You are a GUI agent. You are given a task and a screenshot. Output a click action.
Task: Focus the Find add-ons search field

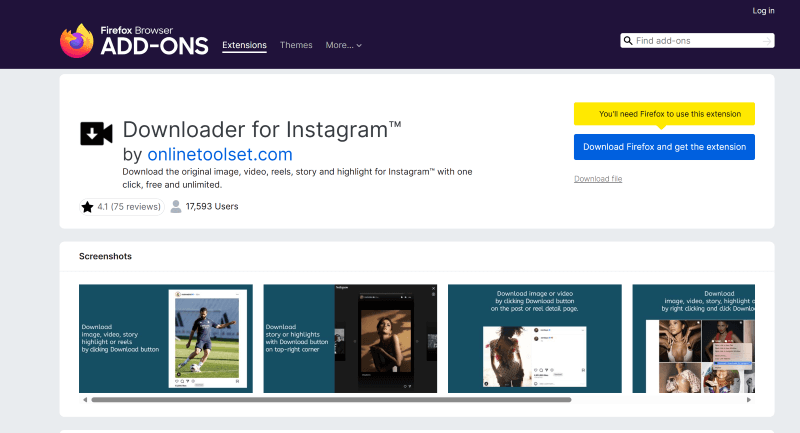(x=697, y=41)
